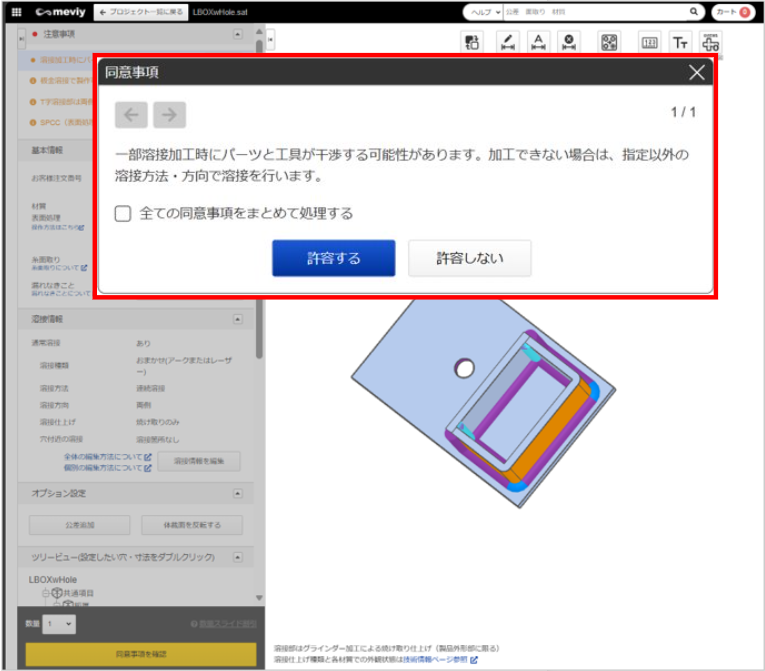Select the dimension measurement tool icon
Image resolution: width=765 pixels, height=671 pixels.
[507, 42]
